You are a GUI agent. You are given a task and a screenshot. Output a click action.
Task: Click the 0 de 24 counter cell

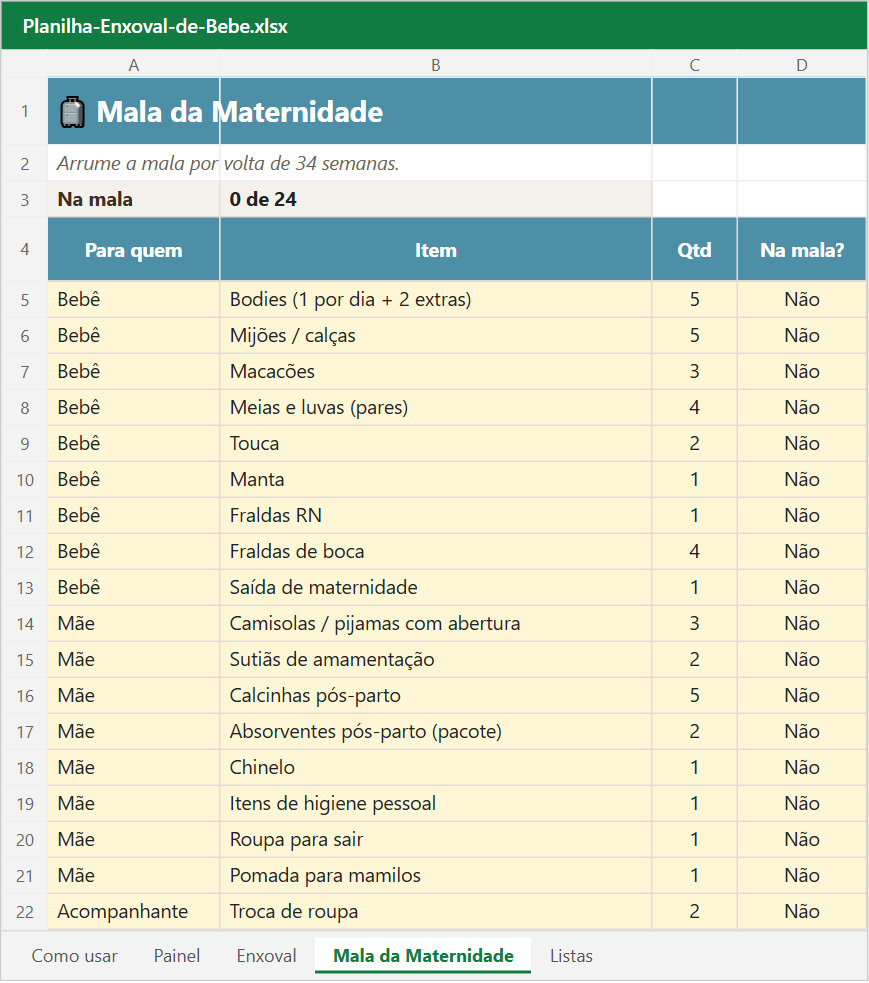(436, 199)
